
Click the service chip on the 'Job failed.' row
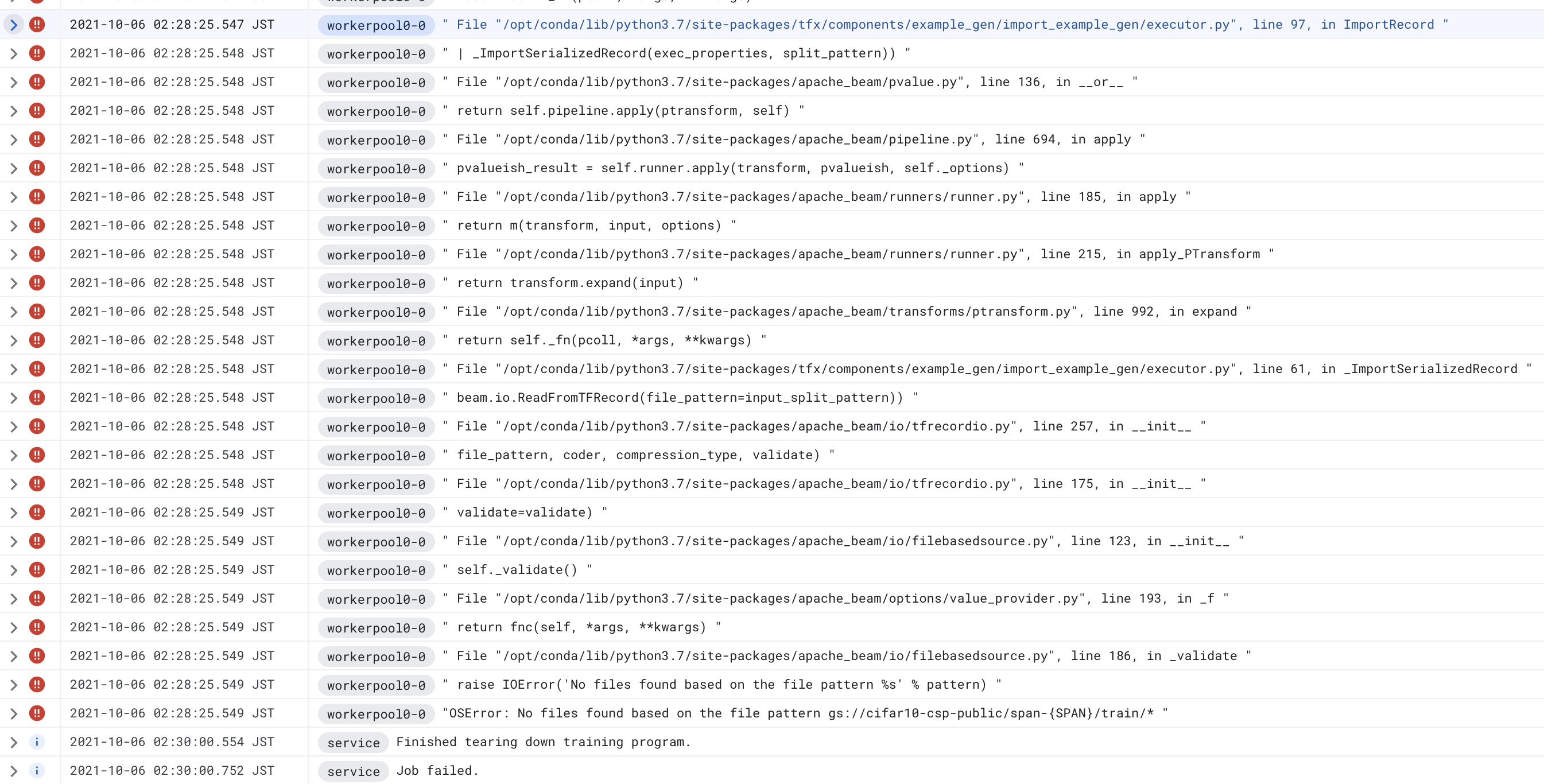pyautogui.click(x=353, y=771)
